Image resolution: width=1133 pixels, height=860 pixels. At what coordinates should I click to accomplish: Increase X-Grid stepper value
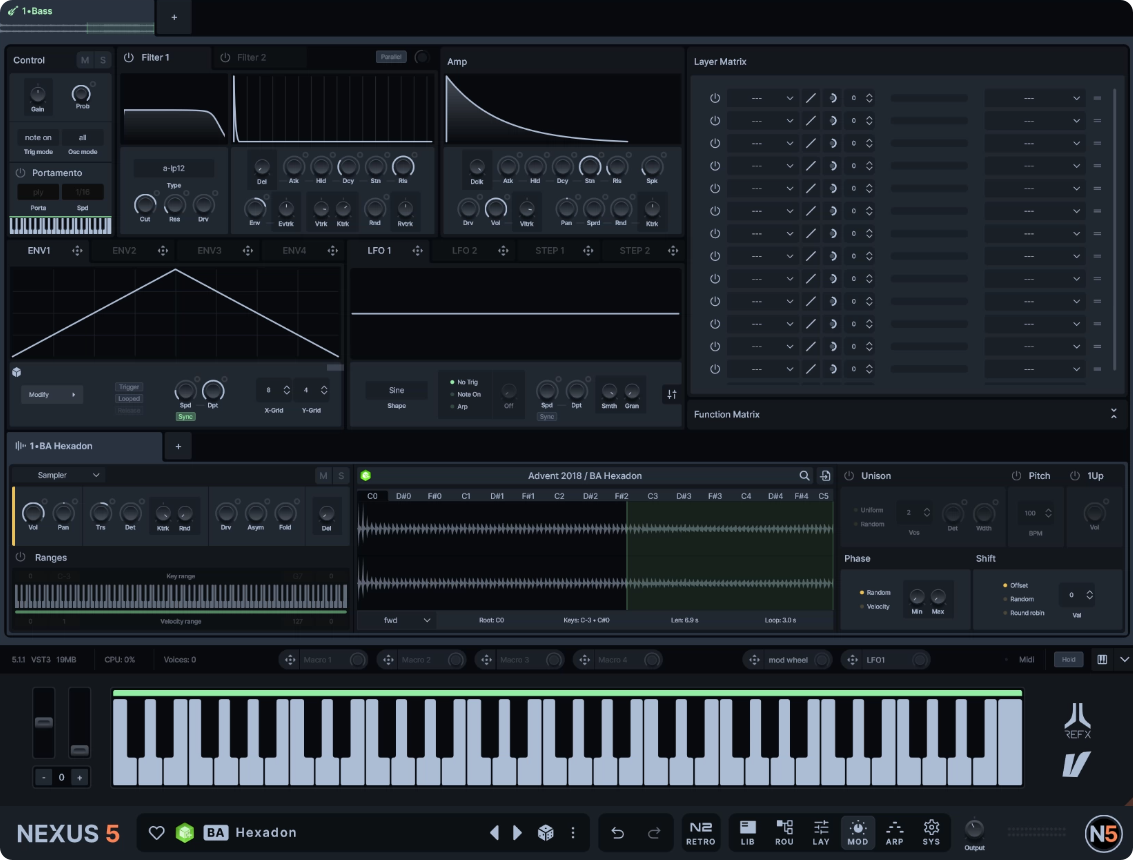286,387
